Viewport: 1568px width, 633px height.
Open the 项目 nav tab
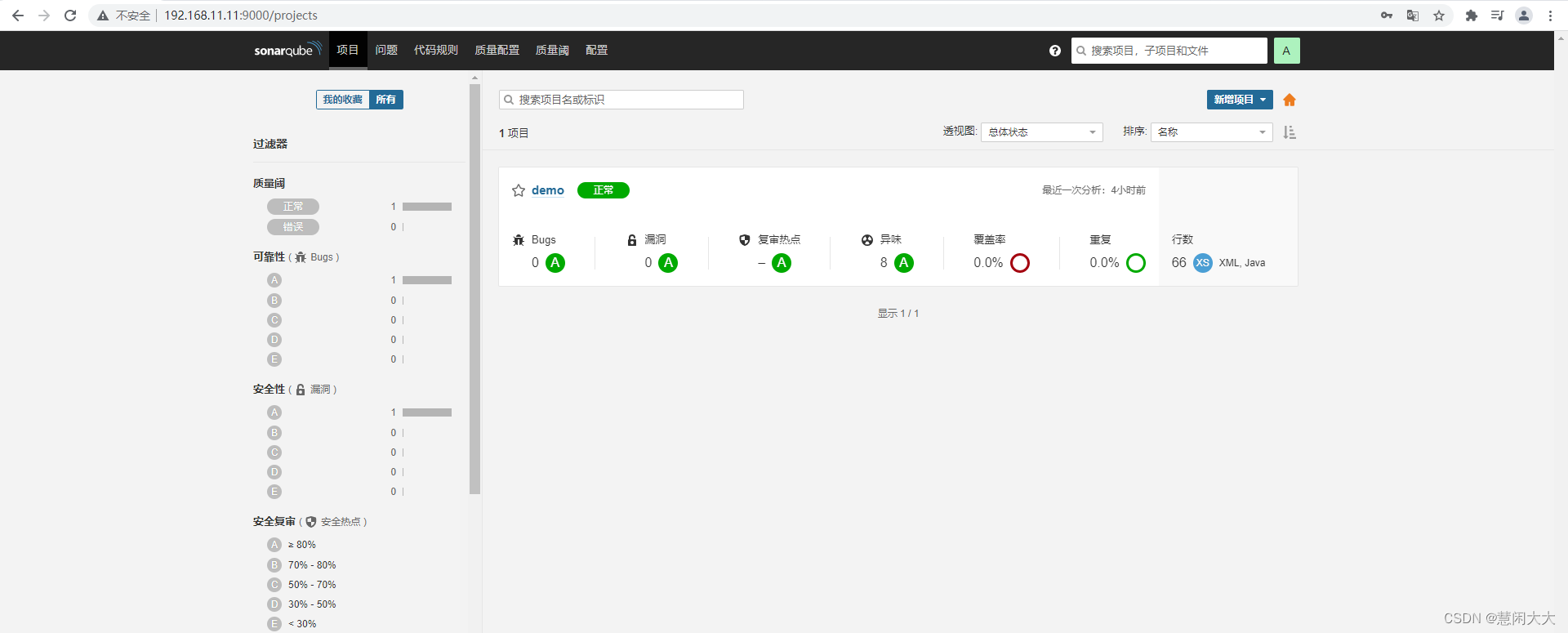(x=348, y=50)
